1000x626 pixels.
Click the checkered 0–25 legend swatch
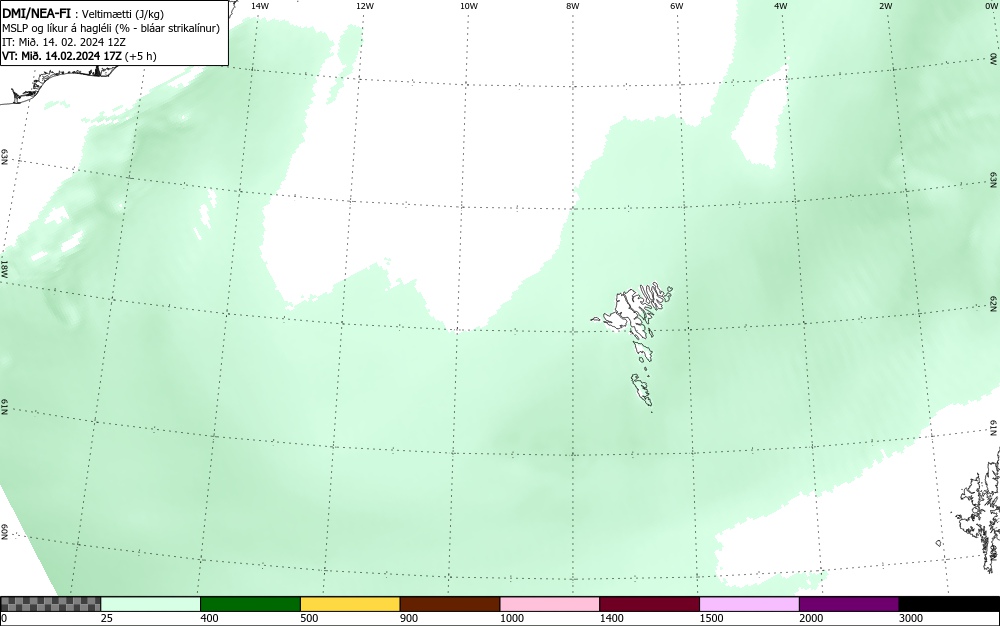(x=50, y=604)
